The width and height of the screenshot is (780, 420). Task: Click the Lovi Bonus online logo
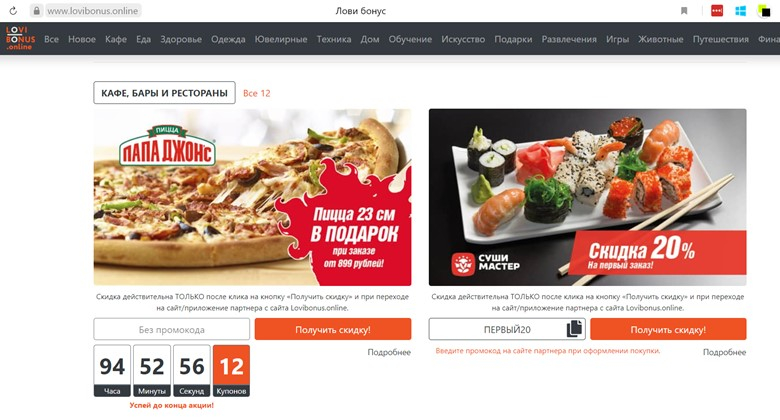[20, 38]
